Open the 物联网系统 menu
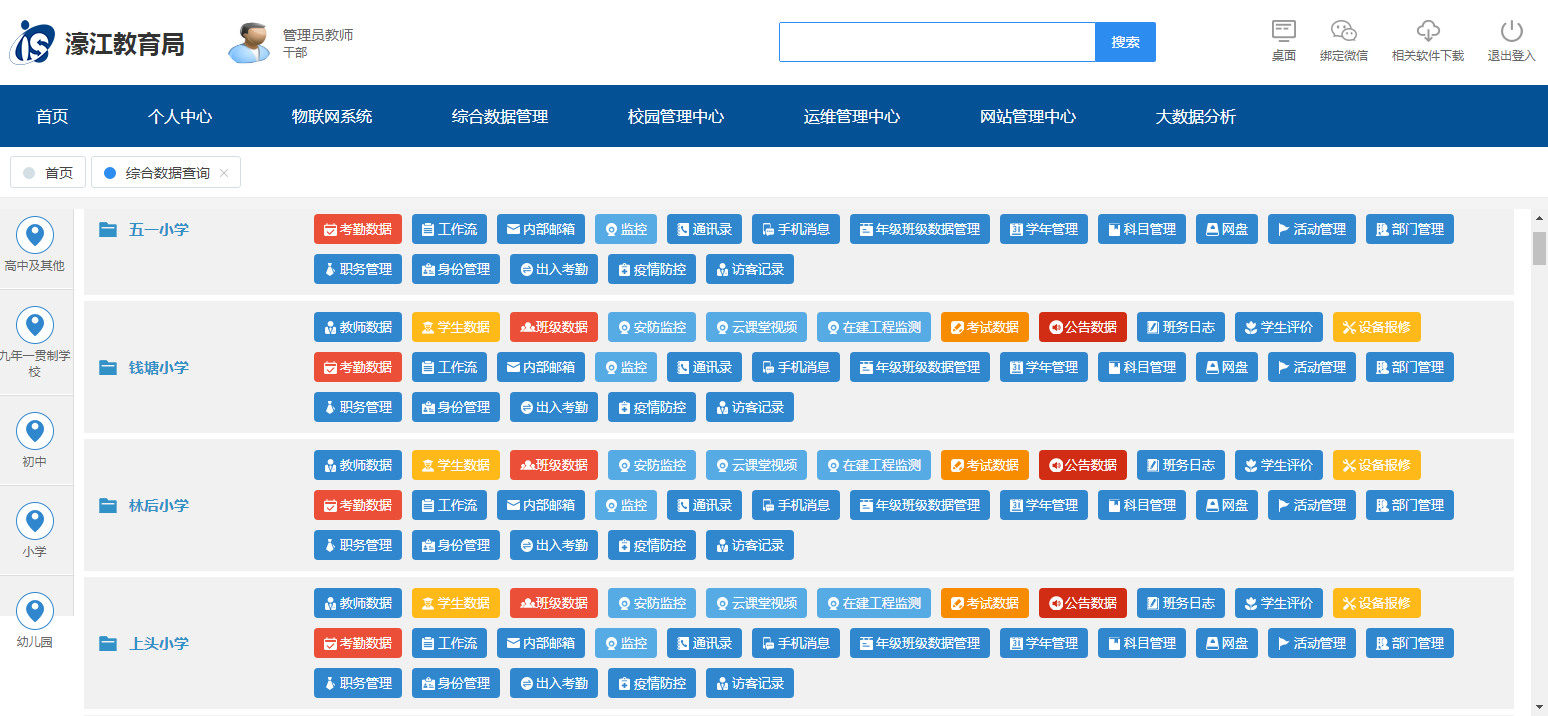This screenshot has height=716, width=1548. tap(332, 116)
